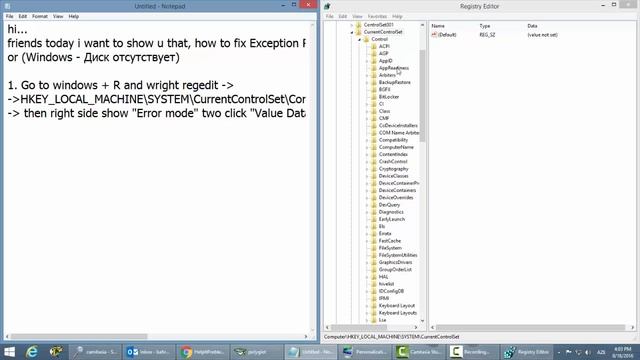Select the HAL folder icon
Screen dimensions: 640x360
373,277
